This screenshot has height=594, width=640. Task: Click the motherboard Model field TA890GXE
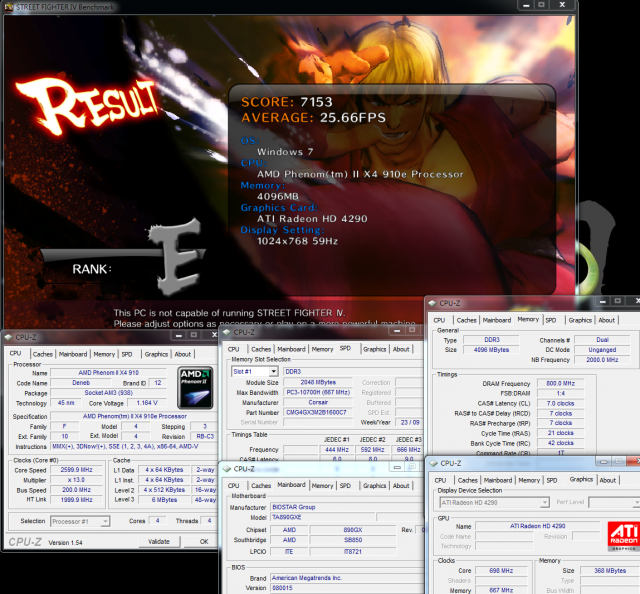point(322,517)
